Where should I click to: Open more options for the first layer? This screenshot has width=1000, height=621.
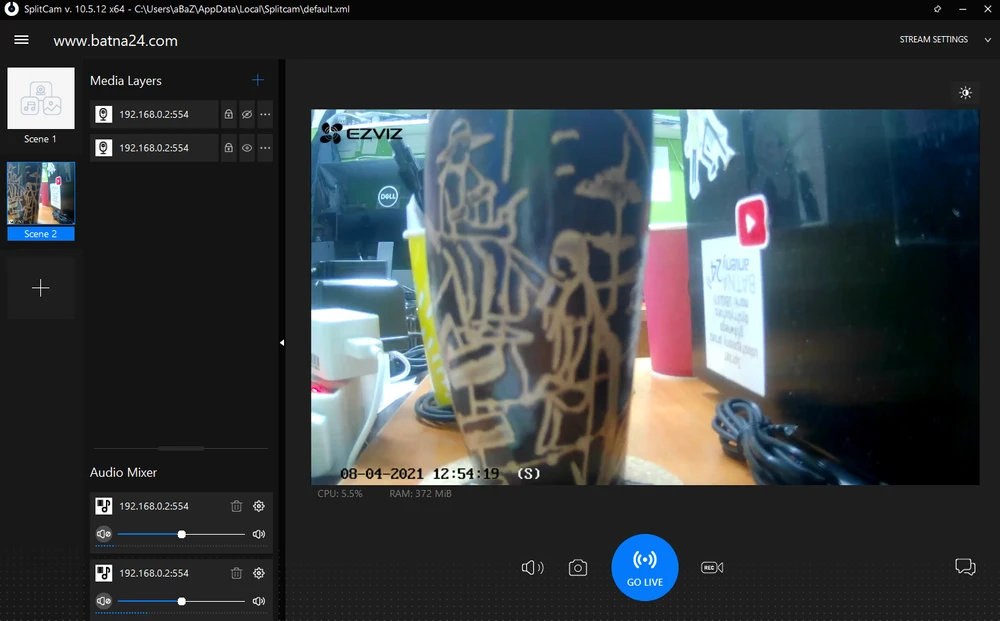click(265, 114)
